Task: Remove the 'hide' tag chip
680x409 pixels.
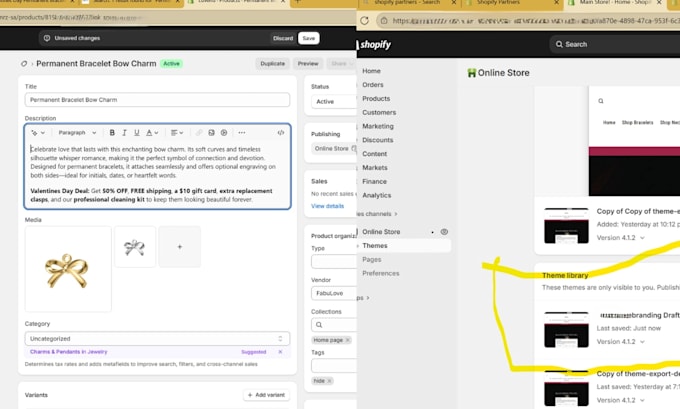Action: click(329, 381)
